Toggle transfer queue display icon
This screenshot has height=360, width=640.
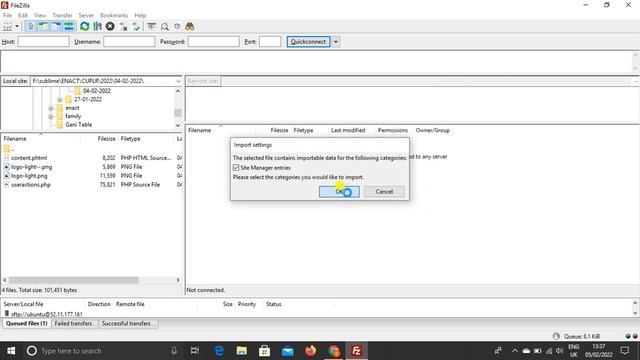tap(69, 27)
